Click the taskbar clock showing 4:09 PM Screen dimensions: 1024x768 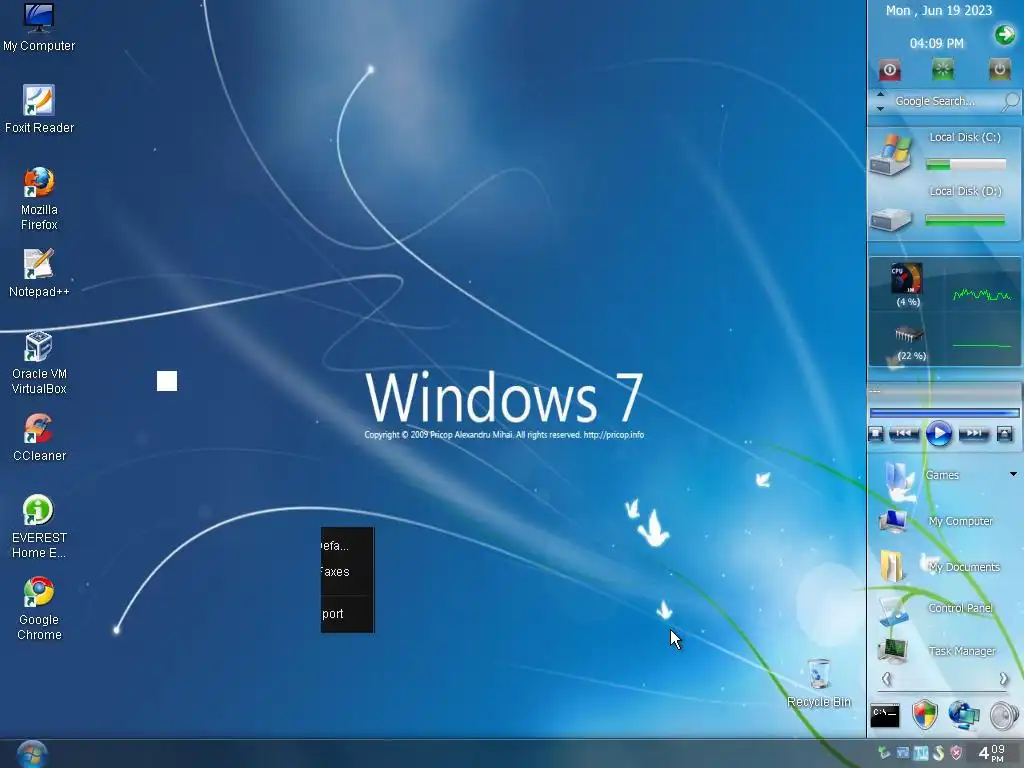click(x=991, y=753)
